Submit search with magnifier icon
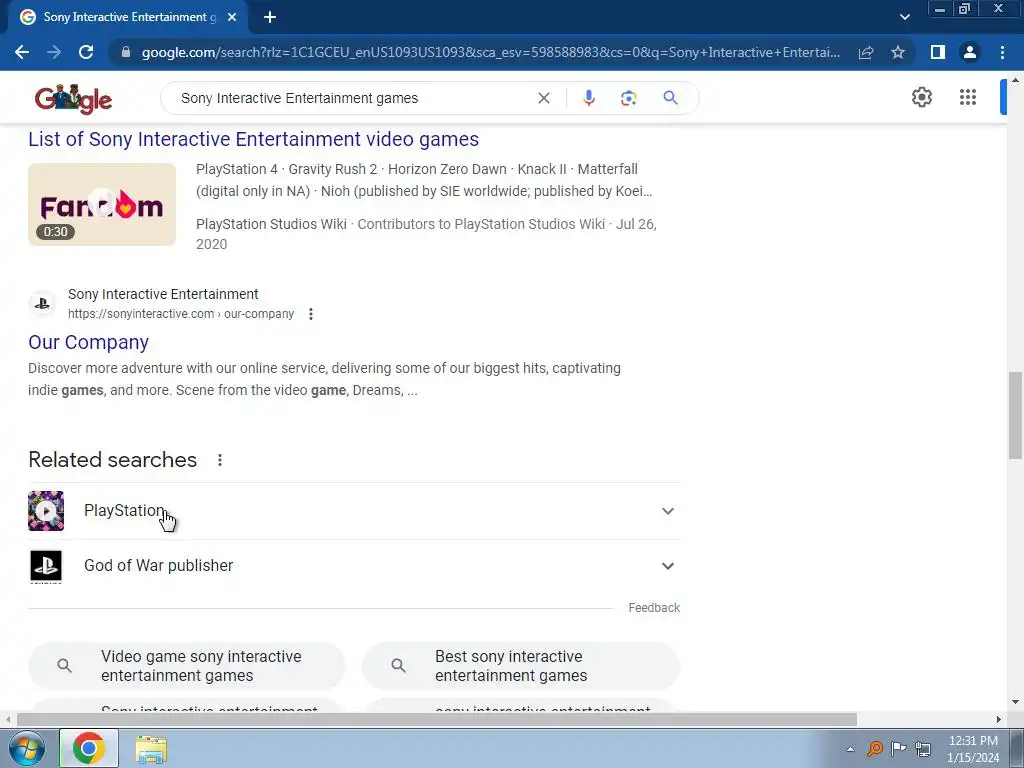The image size is (1024, 768). [x=670, y=98]
